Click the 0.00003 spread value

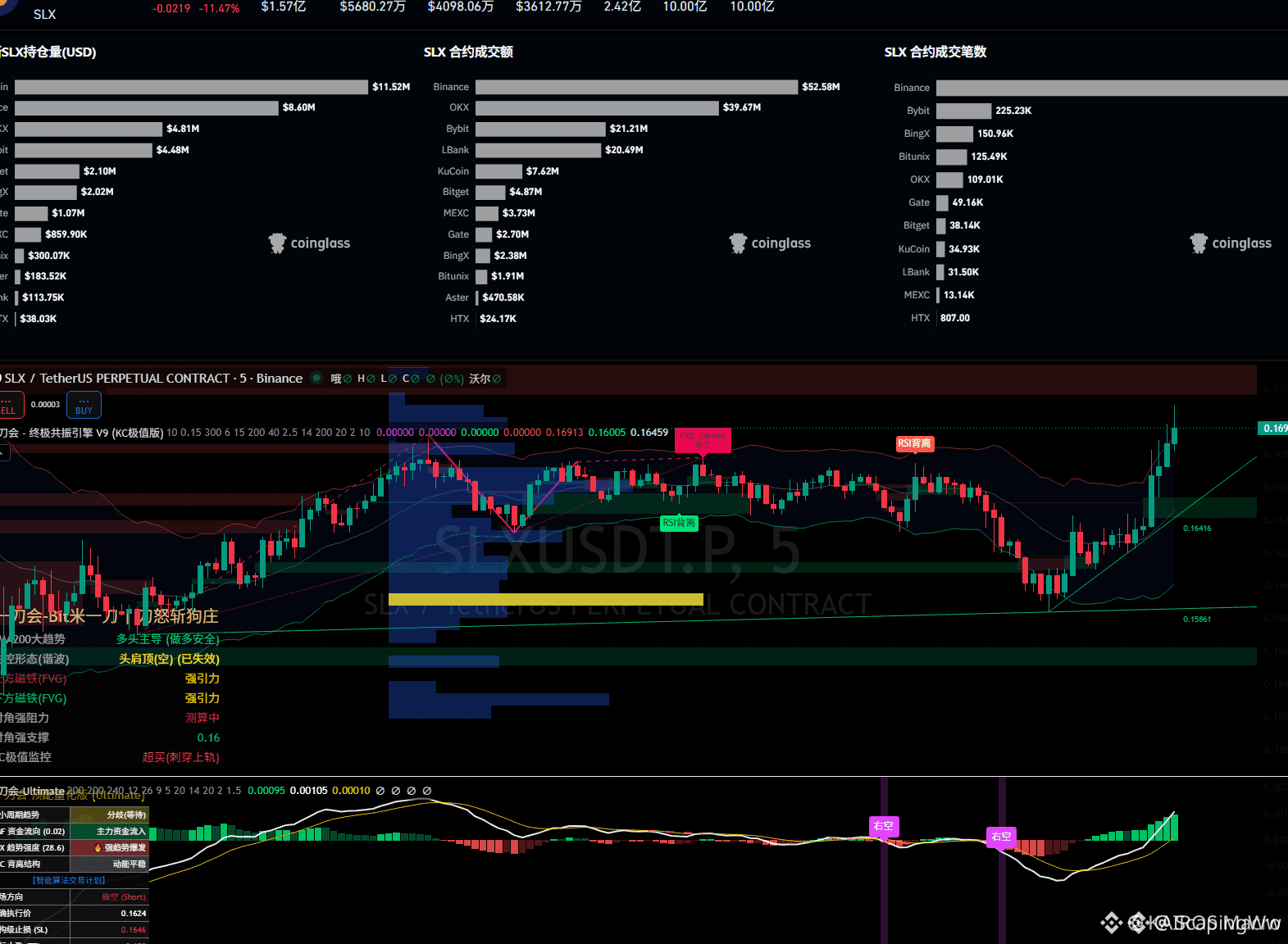(x=45, y=405)
